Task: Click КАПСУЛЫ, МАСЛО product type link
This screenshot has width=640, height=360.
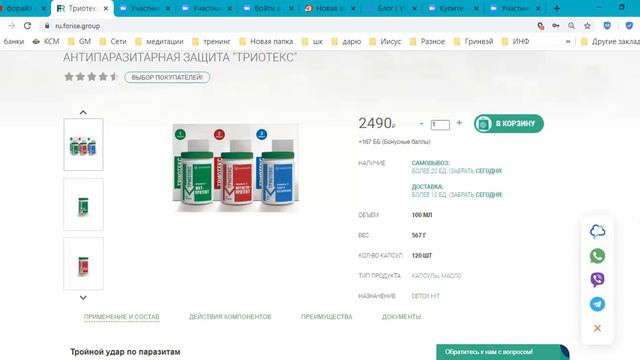Action: (436, 276)
